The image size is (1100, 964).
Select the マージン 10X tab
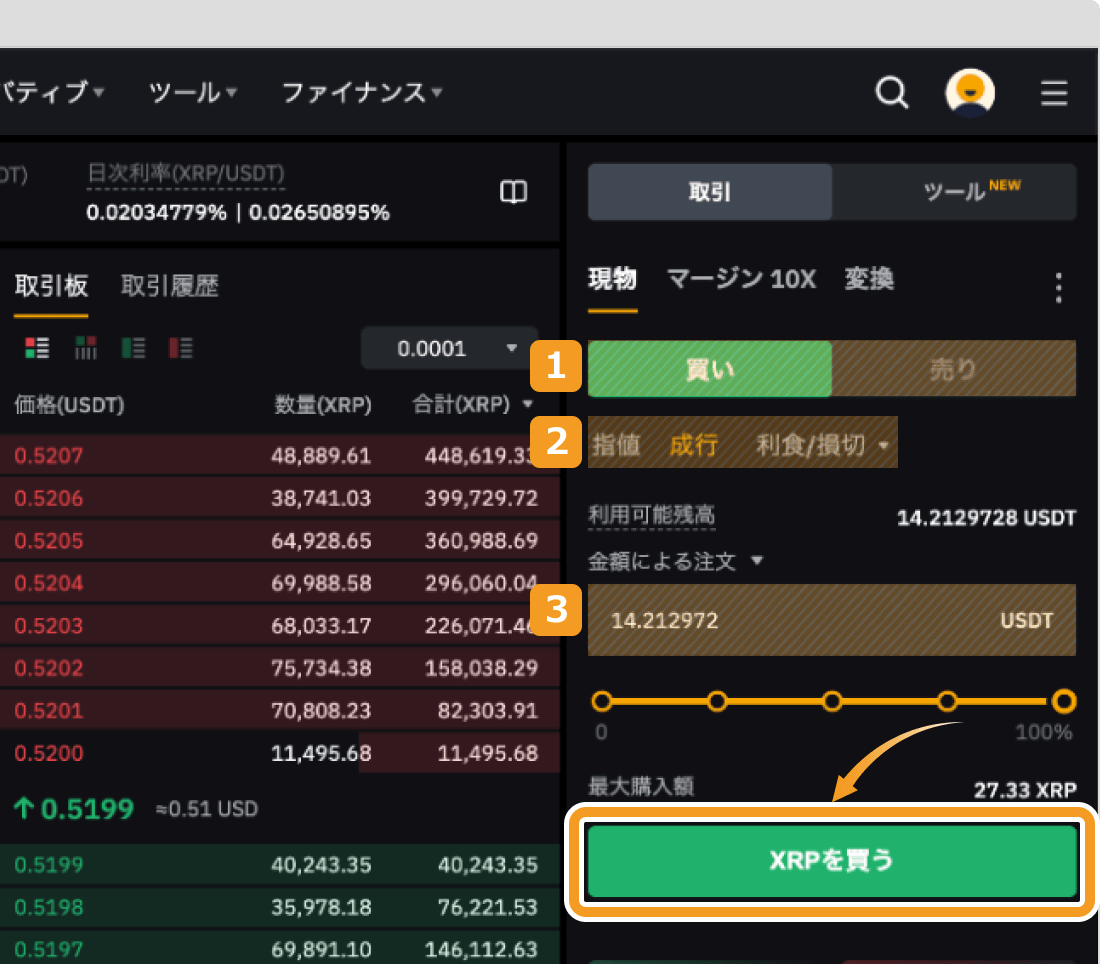pos(741,279)
